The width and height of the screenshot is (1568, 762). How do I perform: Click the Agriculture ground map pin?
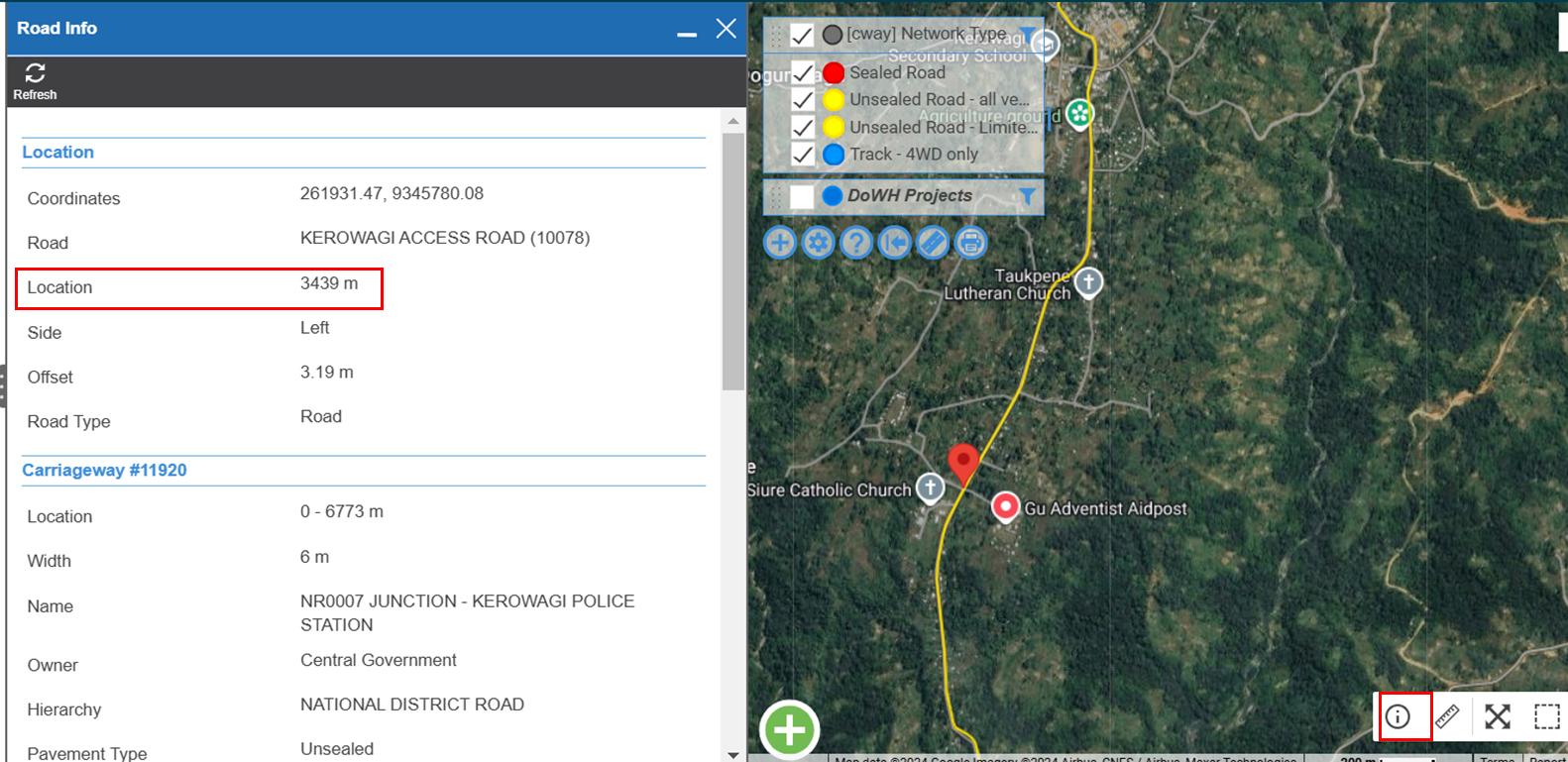tap(1079, 114)
